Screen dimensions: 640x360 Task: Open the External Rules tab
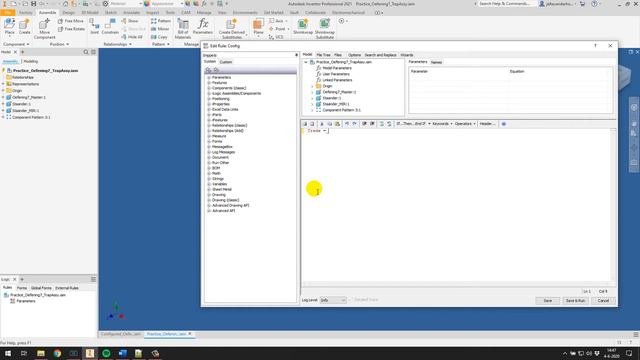[x=67, y=288]
